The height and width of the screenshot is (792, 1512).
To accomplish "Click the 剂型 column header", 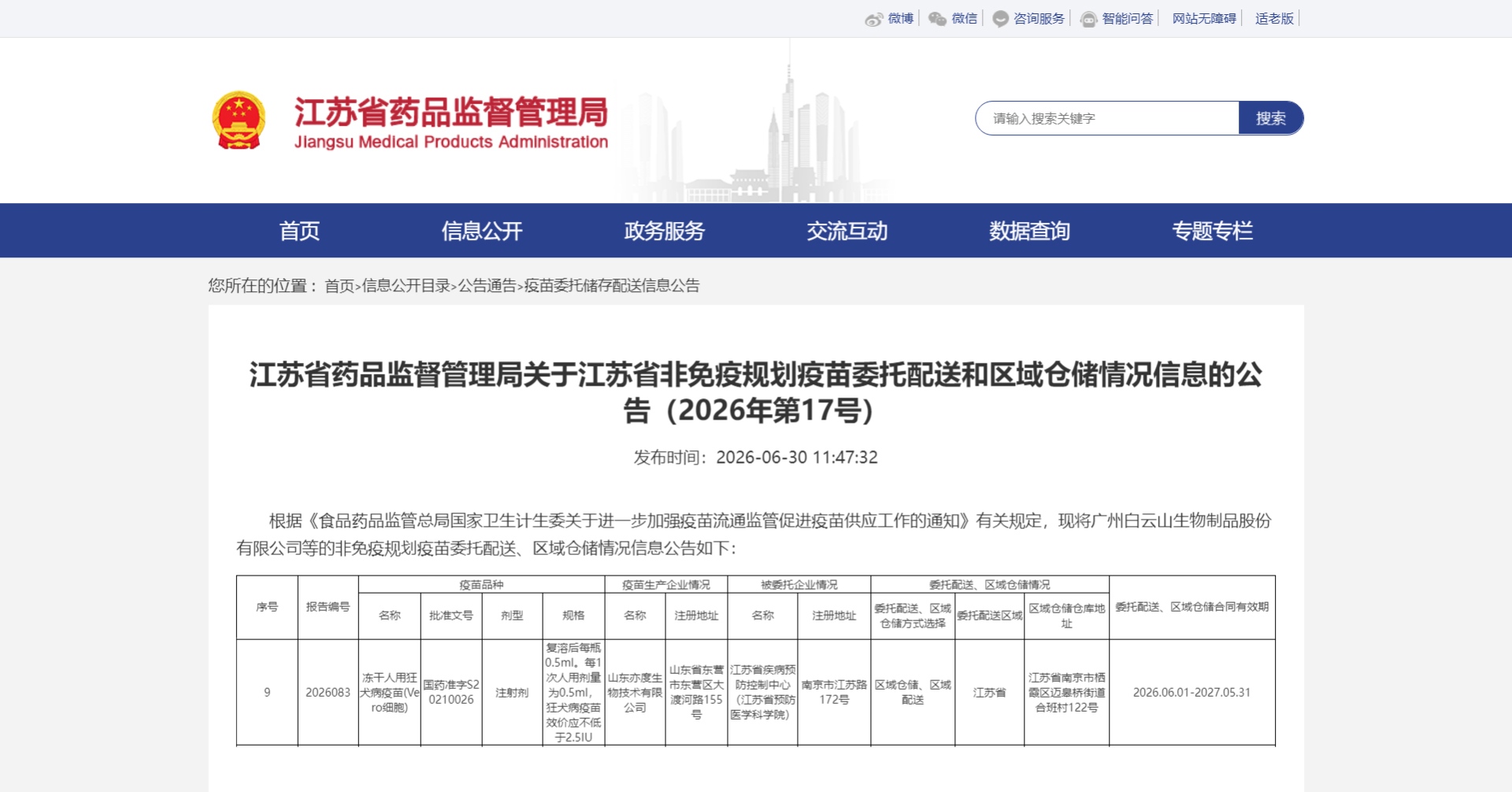I will pyautogui.click(x=512, y=616).
